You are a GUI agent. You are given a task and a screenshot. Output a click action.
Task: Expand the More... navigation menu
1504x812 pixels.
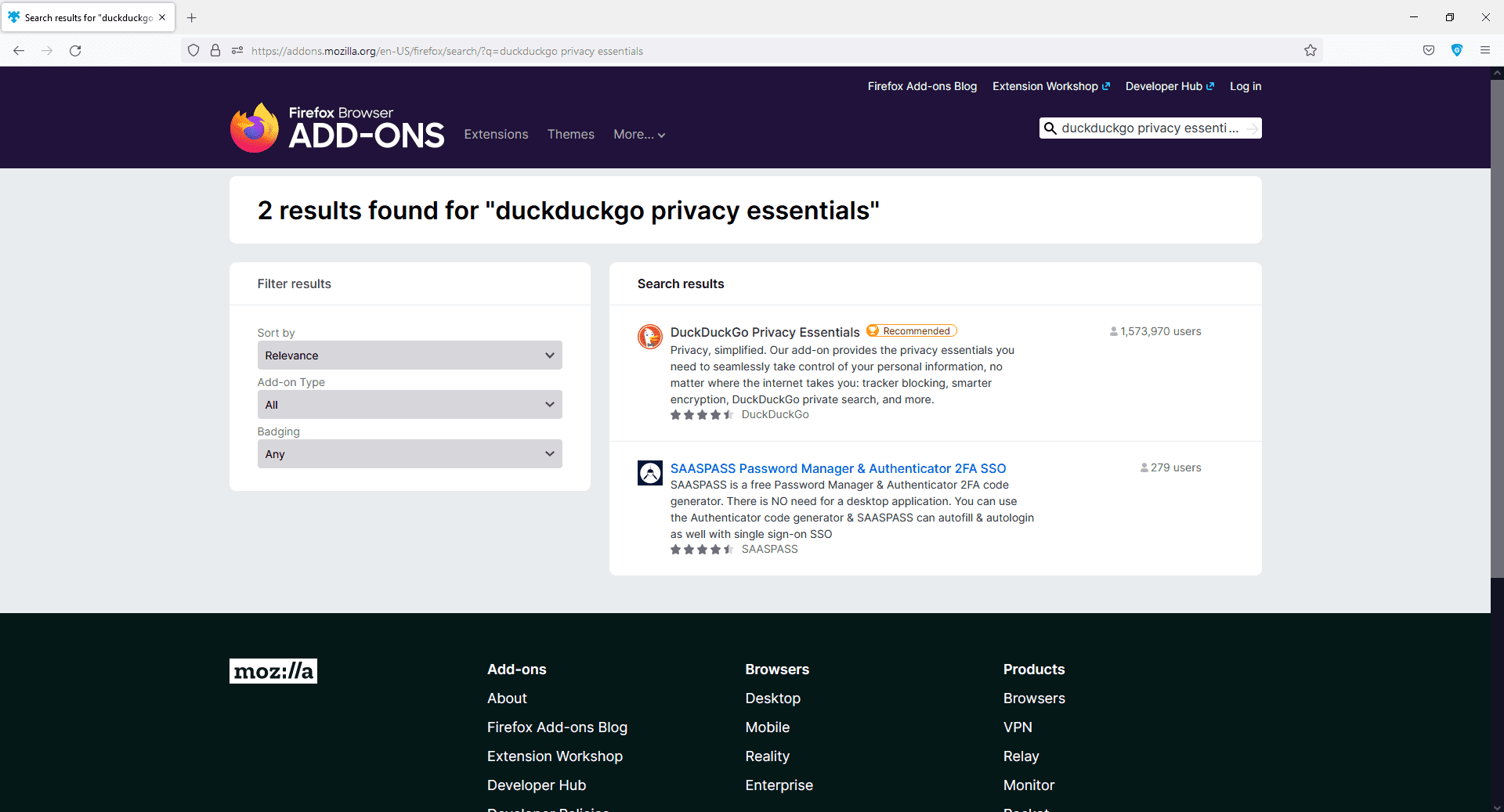coord(639,135)
